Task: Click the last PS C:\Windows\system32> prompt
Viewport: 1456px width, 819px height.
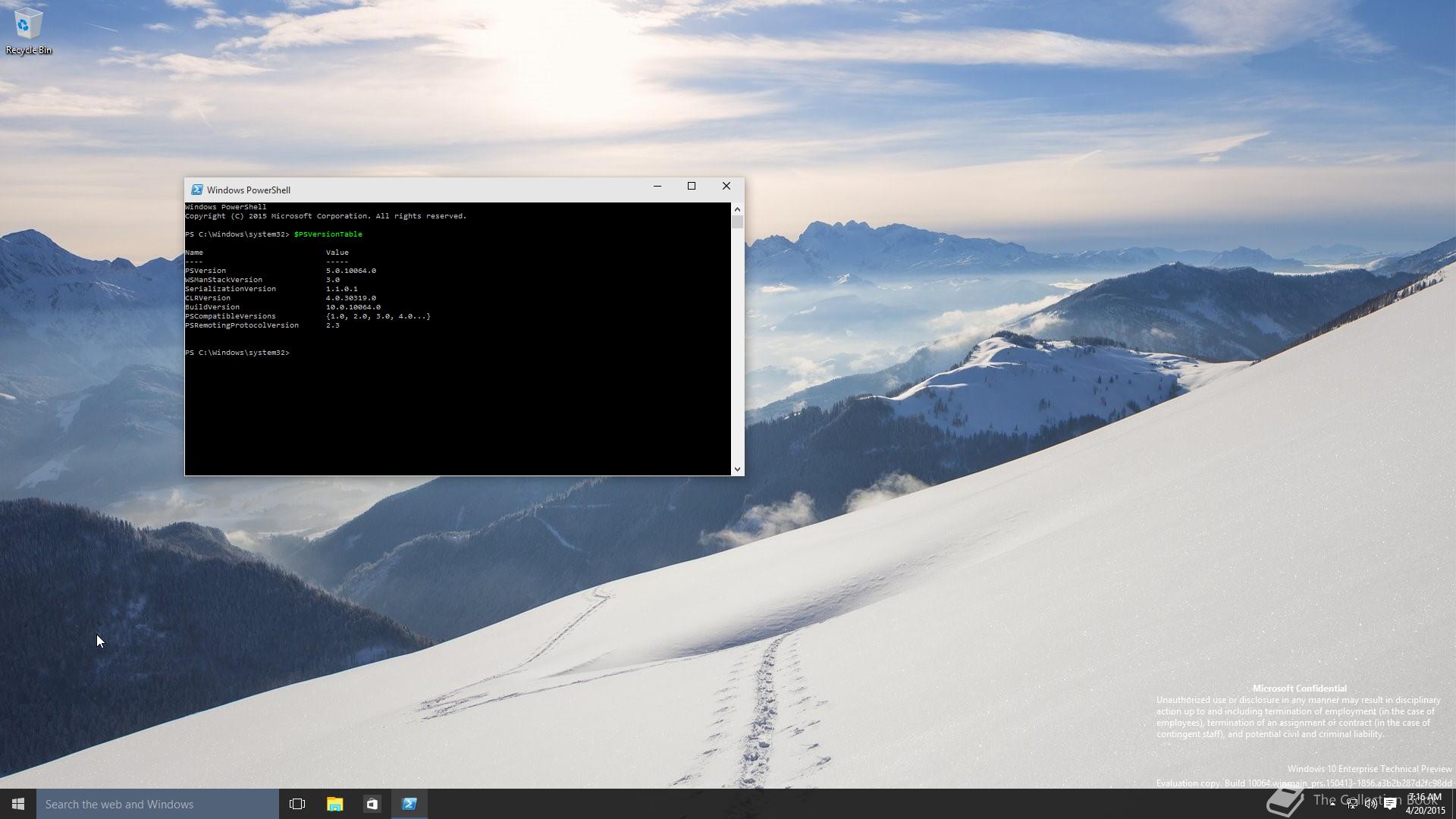Action: [237, 353]
